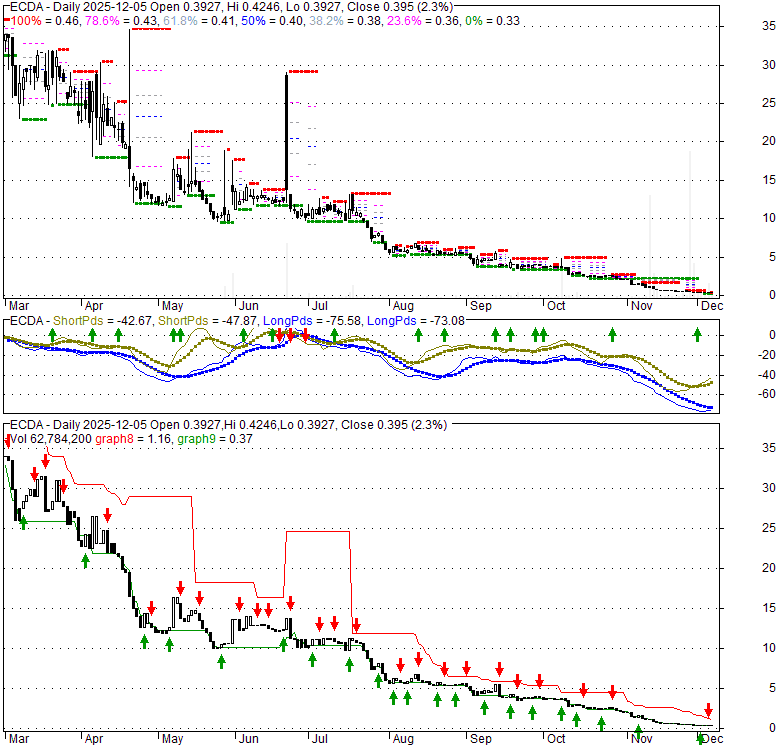This screenshot has width=780, height=745.
Task: Click the bottom chart ECDA Daily title line
Action: tap(228, 425)
